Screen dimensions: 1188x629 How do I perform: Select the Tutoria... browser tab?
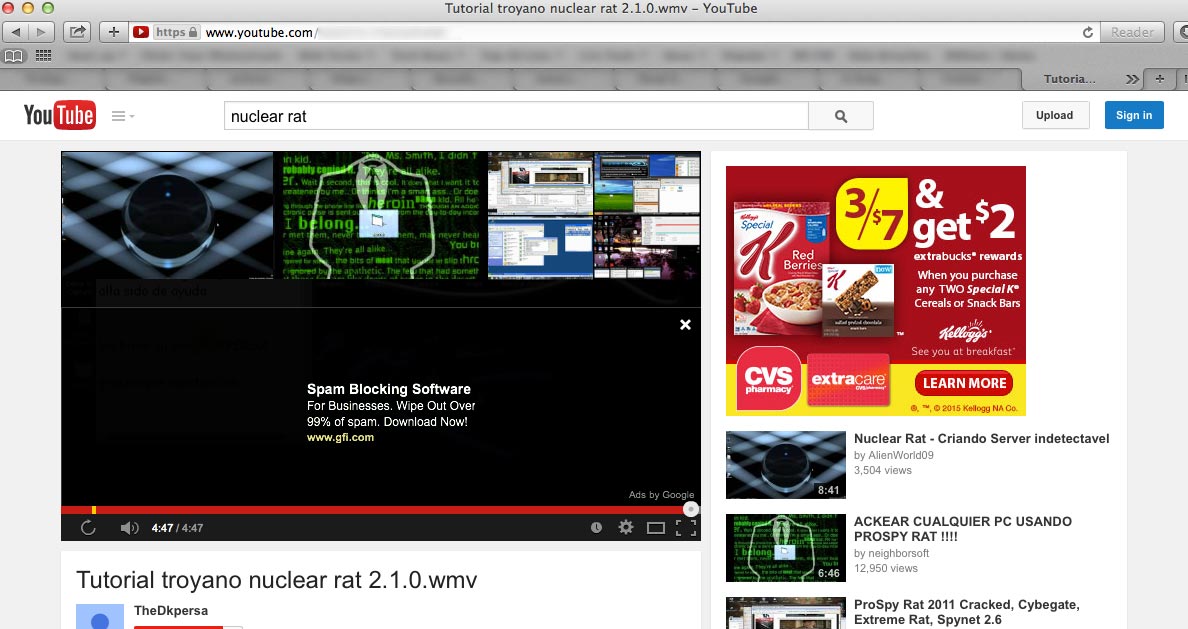pyautogui.click(x=1068, y=79)
